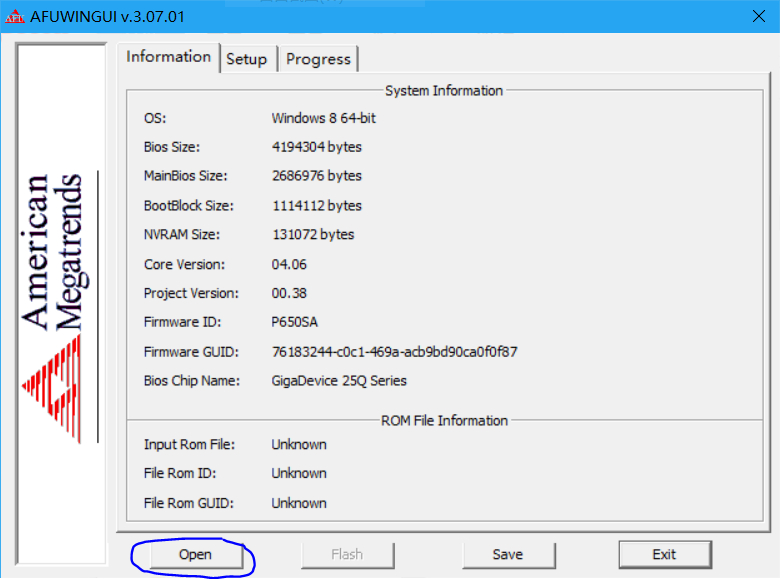The image size is (780, 579).
Task: Click the NVRAM Size: label
Action: (182, 235)
